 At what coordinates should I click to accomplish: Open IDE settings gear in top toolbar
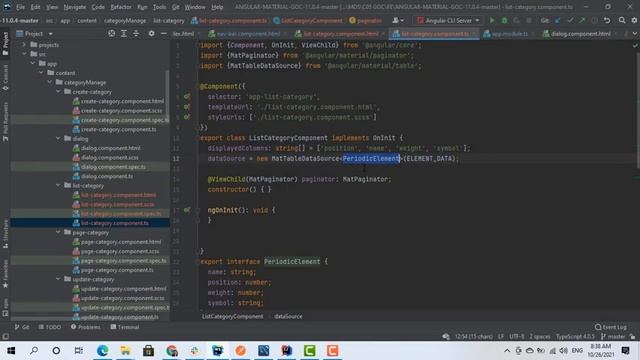coord(634,20)
